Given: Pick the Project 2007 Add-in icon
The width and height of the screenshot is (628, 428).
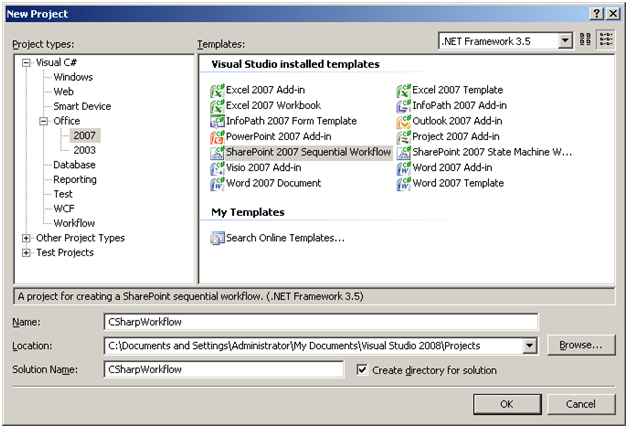Looking at the screenshot, I should 404,137.
